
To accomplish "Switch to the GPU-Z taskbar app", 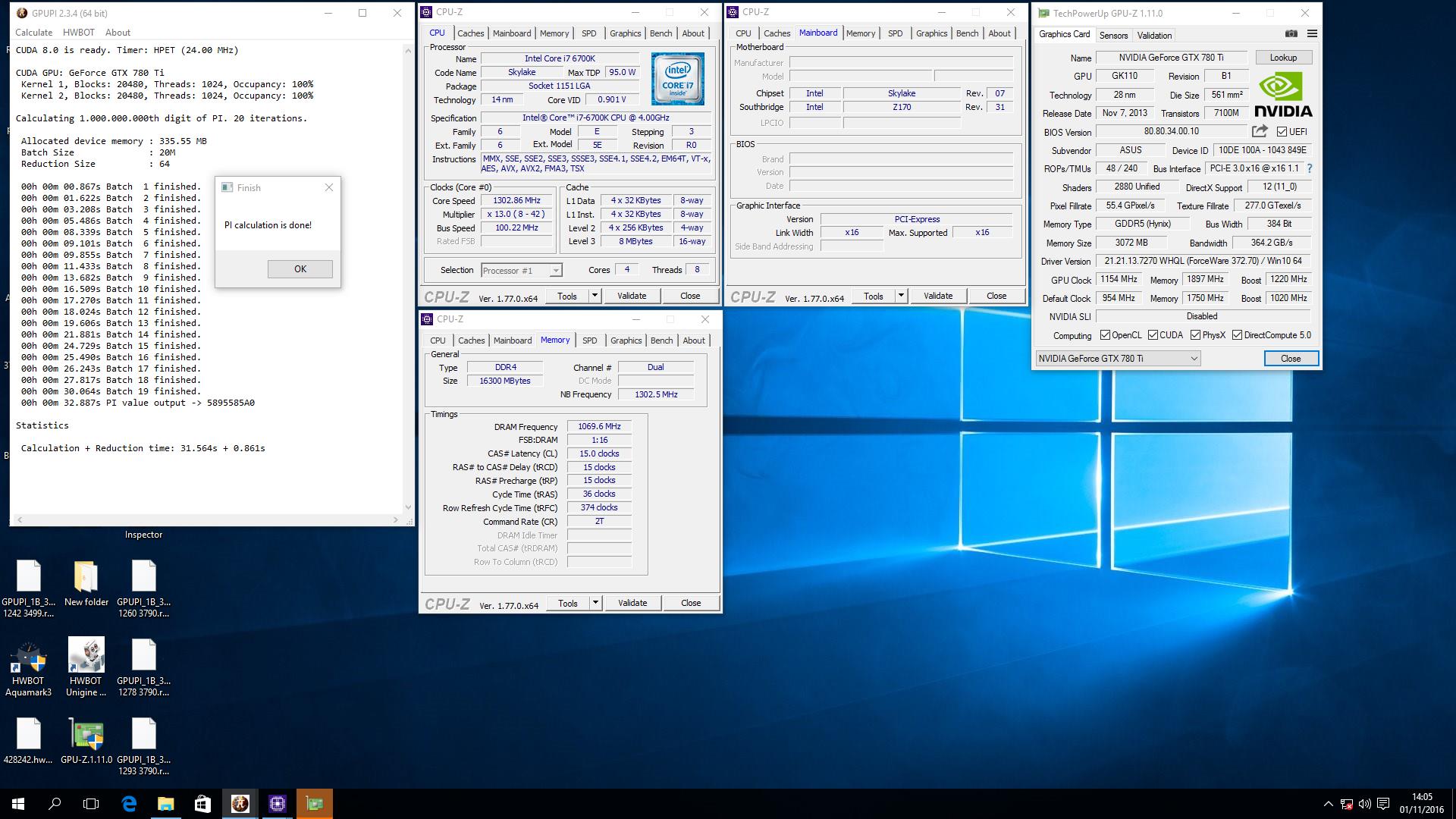I will coord(314,804).
